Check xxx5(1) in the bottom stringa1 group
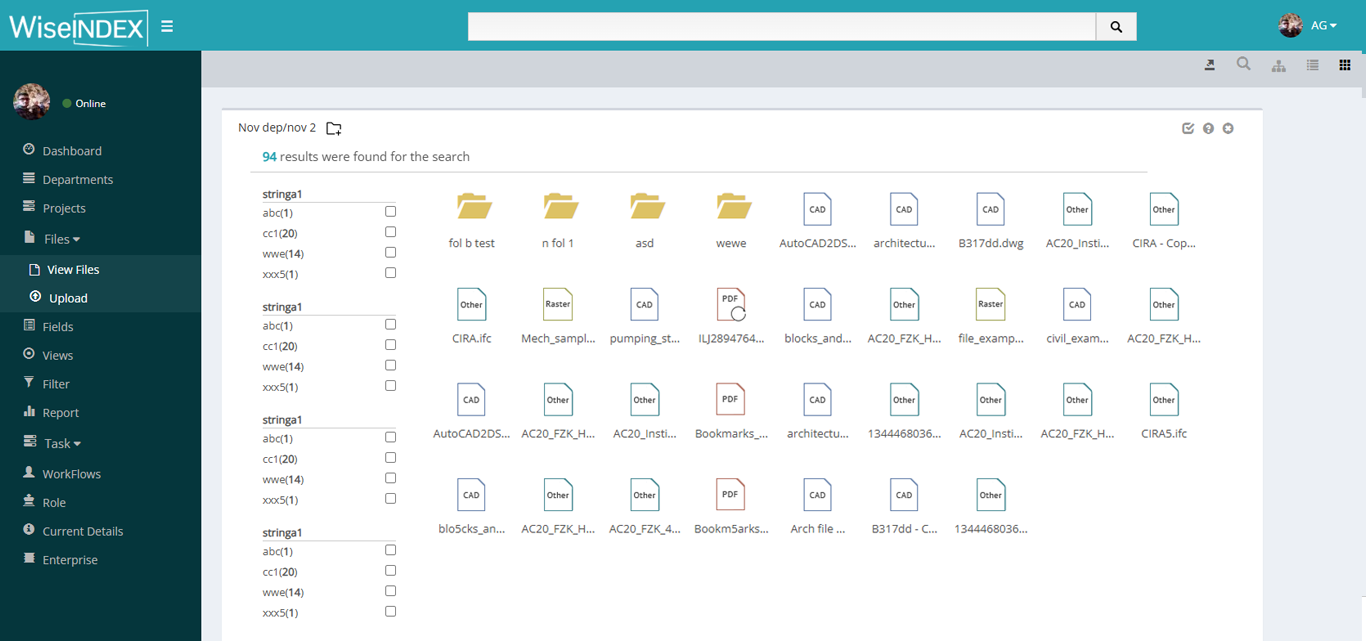The height and width of the screenshot is (641, 1366). click(x=390, y=611)
